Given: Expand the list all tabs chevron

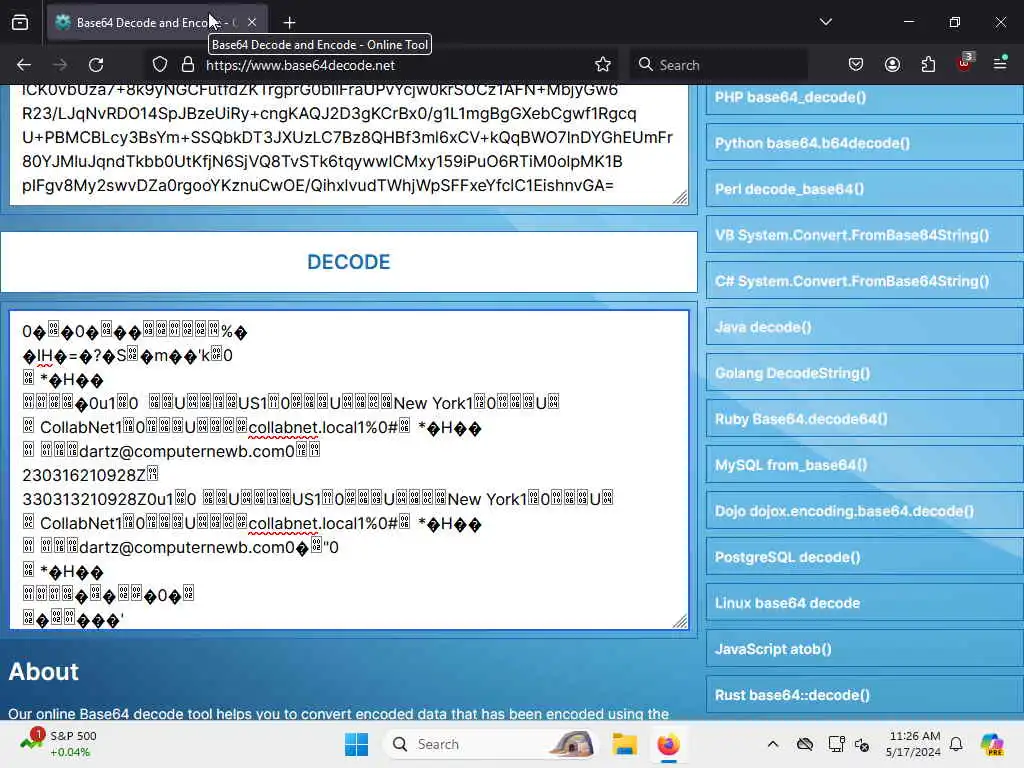Looking at the screenshot, I should 825,22.
